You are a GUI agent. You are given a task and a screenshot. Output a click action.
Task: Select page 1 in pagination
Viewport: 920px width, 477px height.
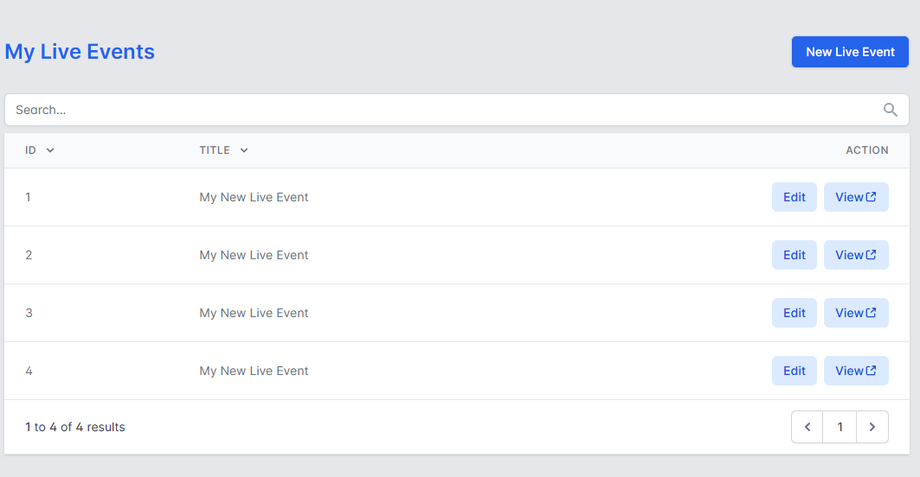tap(840, 427)
